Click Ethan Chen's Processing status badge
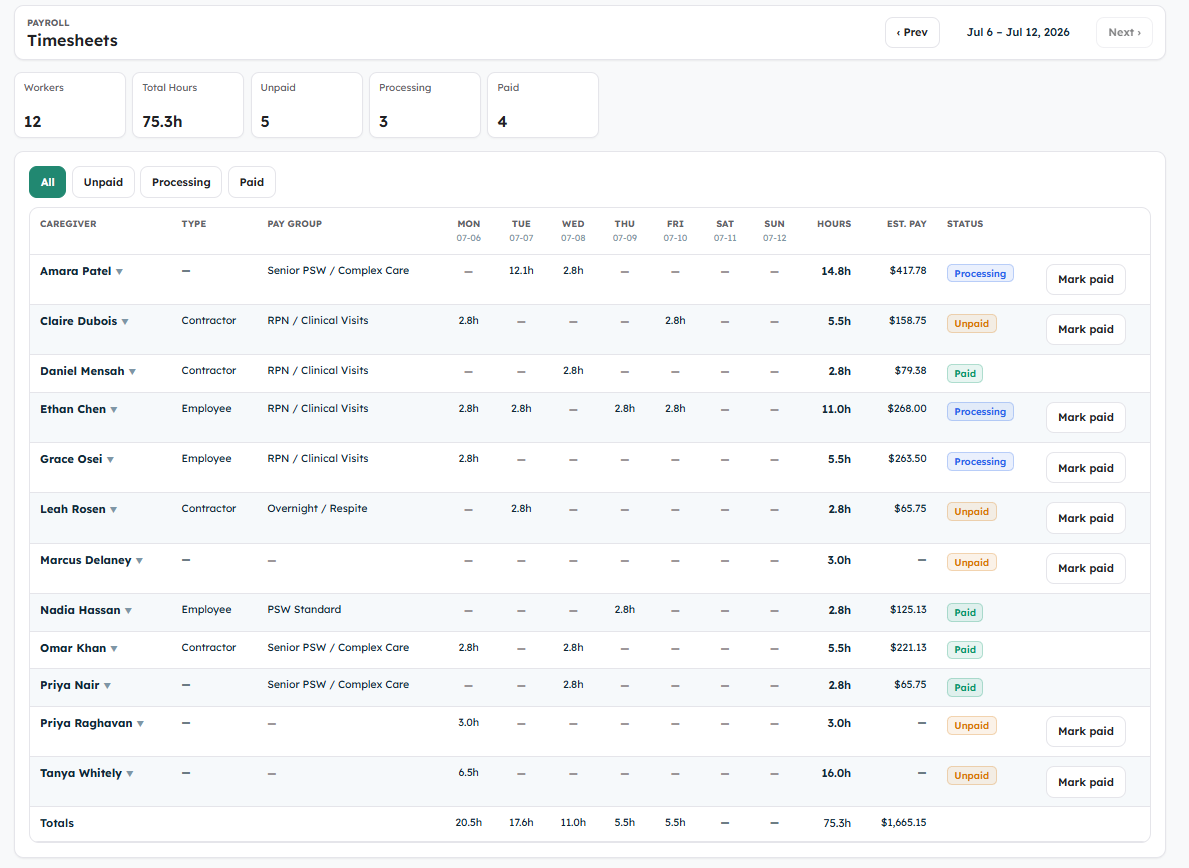The width and height of the screenshot is (1189, 868). pos(980,412)
